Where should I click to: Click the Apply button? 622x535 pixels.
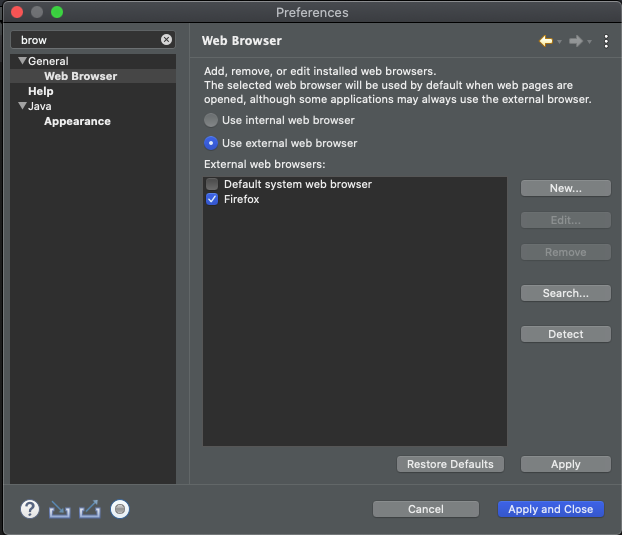pyautogui.click(x=566, y=464)
